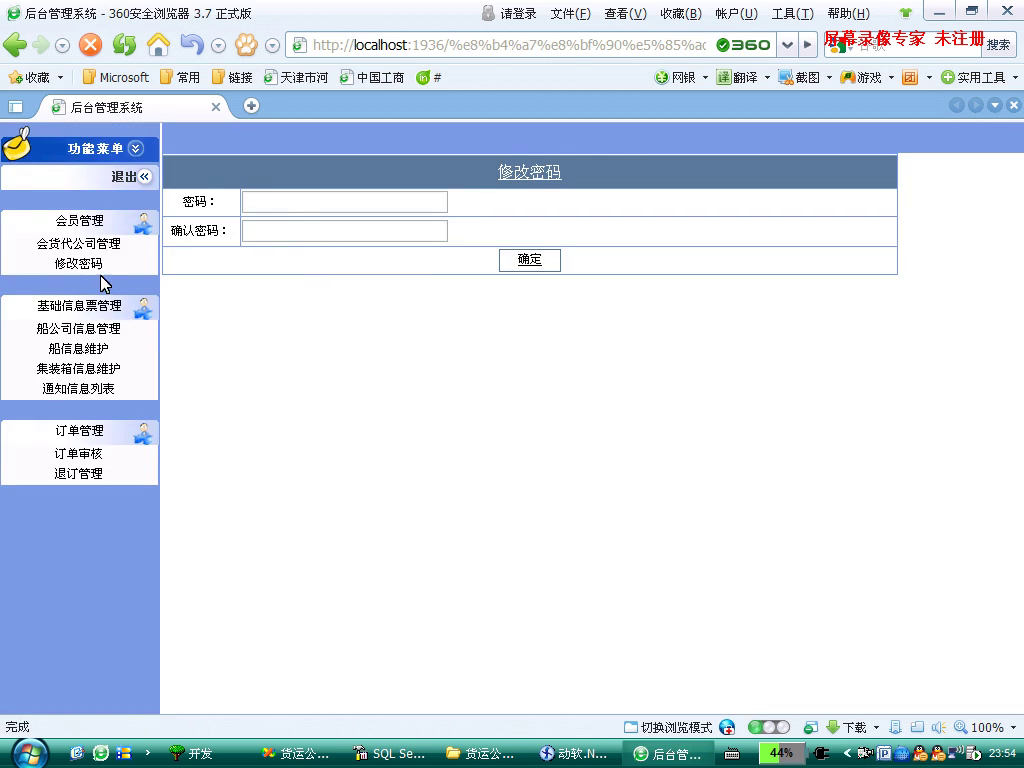Click the 截图 screenshot tool

pyautogui.click(x=799, y=78)
